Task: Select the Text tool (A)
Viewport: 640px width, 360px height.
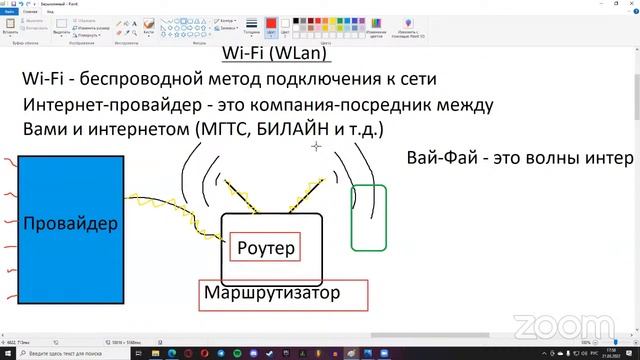Action: (x=134, y=24)
